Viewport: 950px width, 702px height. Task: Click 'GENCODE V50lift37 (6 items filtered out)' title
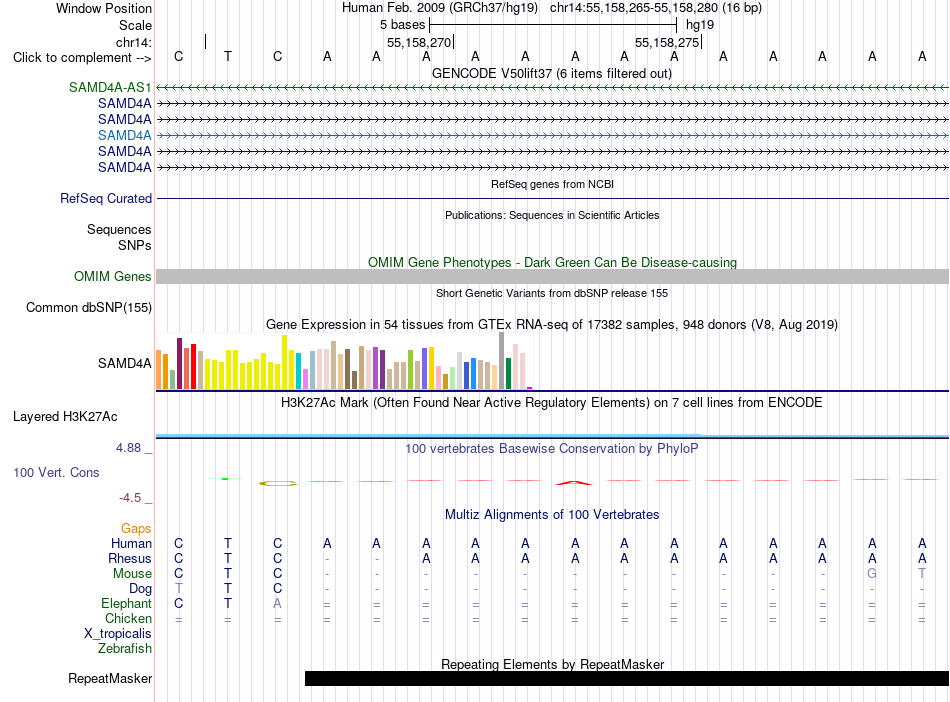pos(552,73)
